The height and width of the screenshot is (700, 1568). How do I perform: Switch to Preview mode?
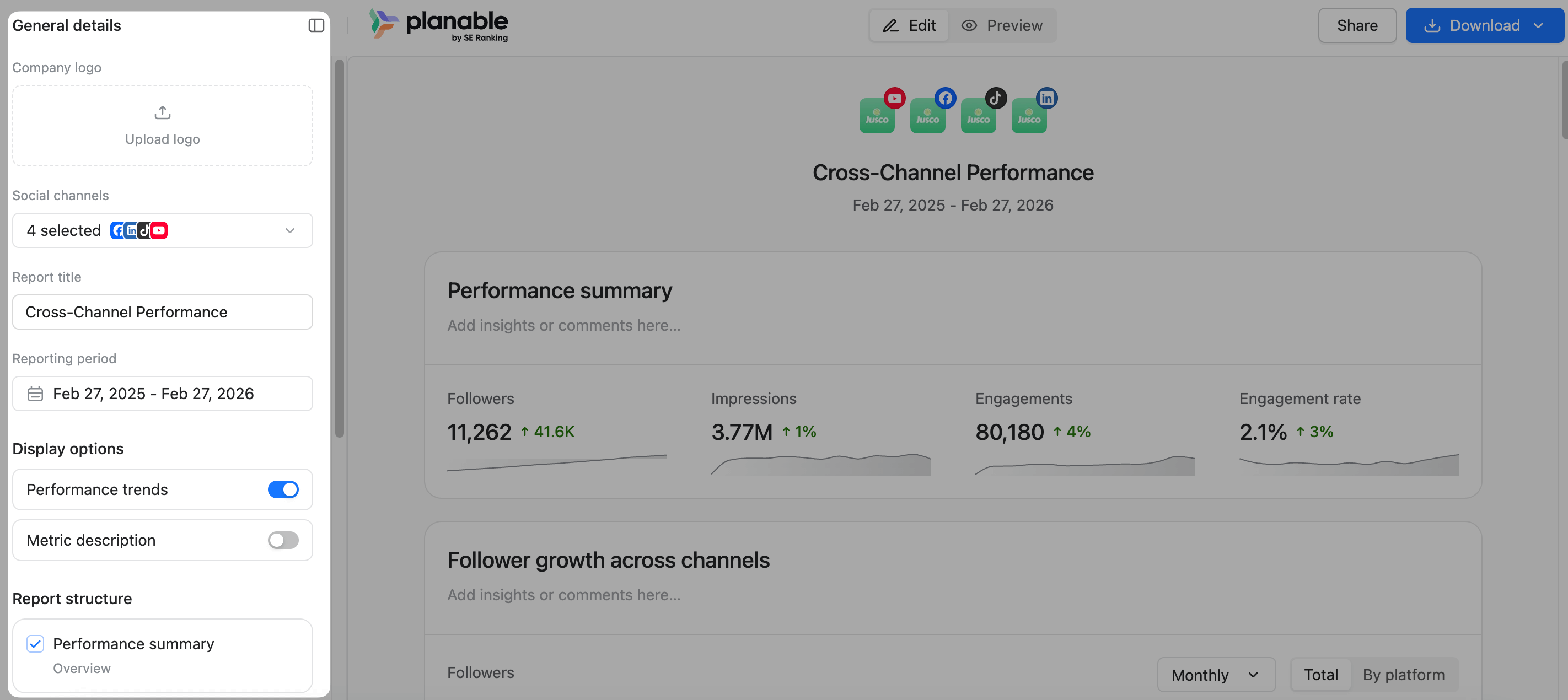[x=1002, y=25]
